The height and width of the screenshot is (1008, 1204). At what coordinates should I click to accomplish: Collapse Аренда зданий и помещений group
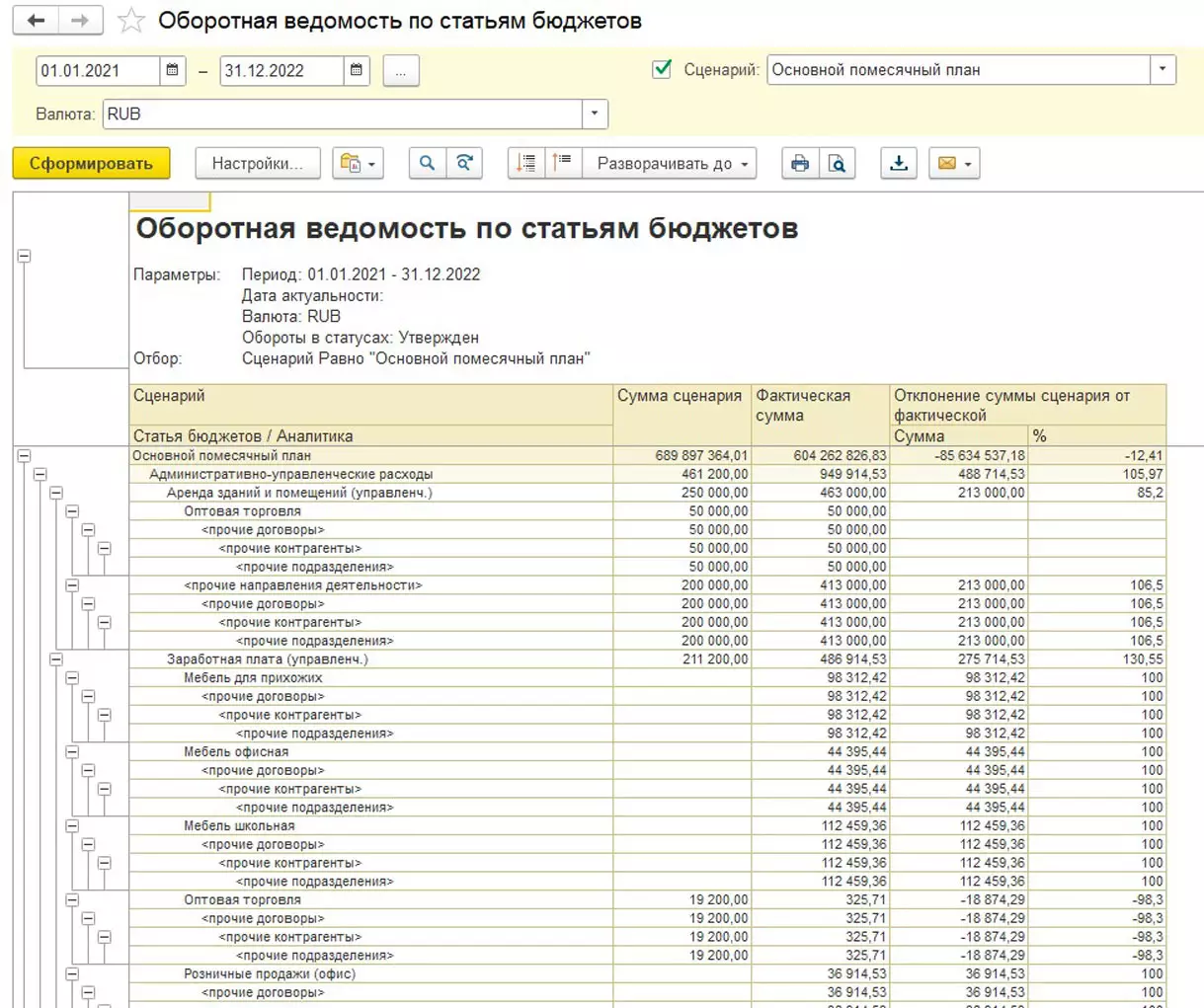click(55, 493)
